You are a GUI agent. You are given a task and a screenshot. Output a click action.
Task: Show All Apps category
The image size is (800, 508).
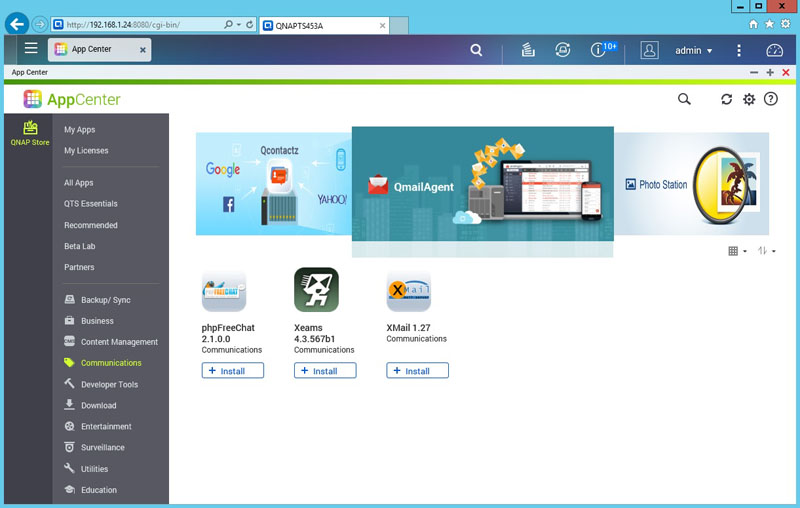(79, 183)
